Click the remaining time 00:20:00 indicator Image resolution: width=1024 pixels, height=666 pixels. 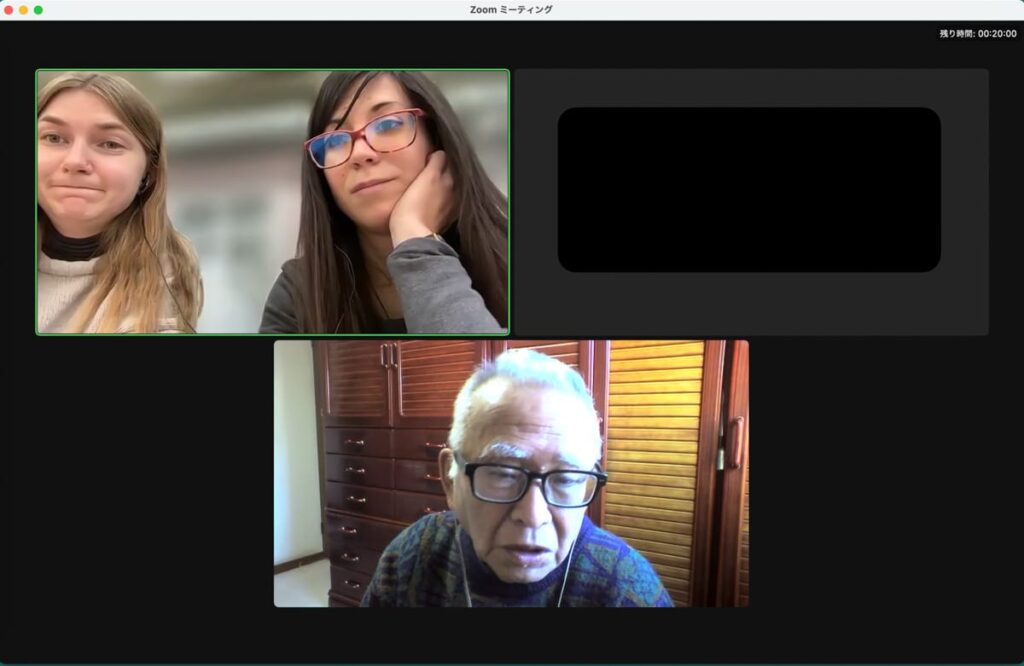tap(978, 33)
